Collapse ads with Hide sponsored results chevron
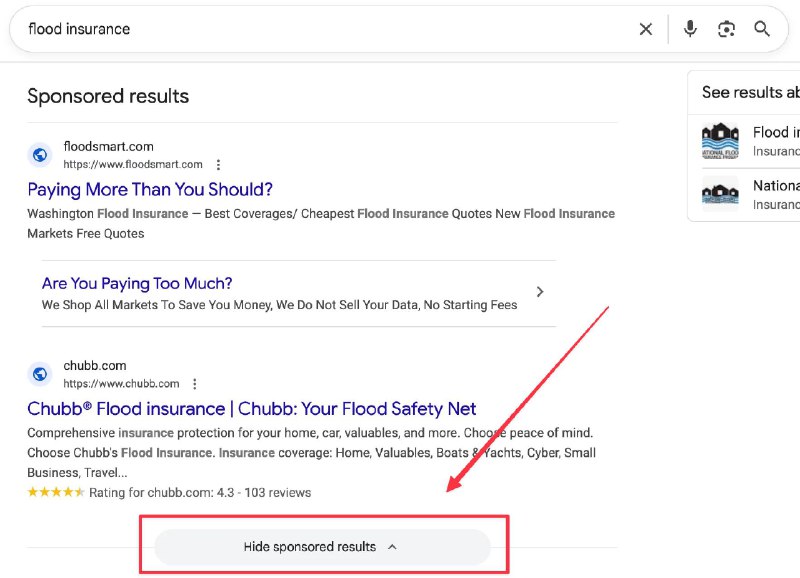 tap(393, 547)
